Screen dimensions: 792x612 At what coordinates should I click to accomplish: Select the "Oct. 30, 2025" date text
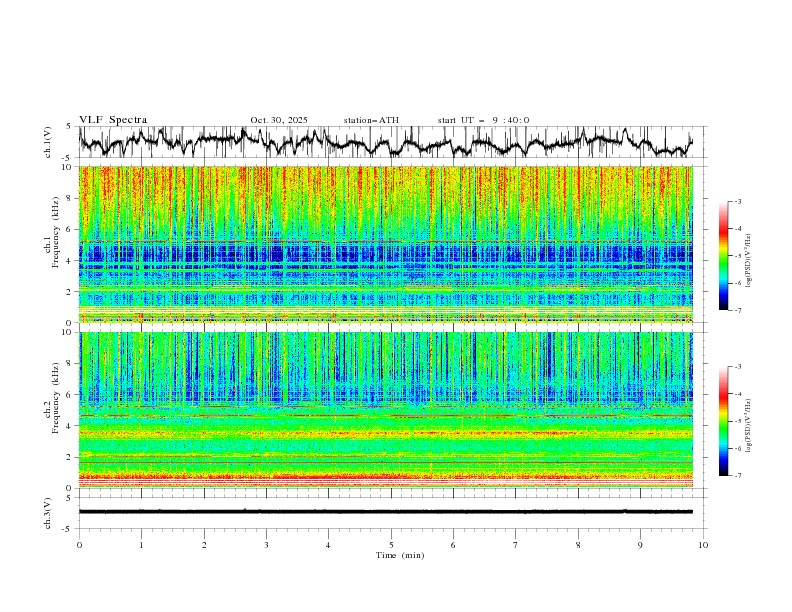pos(279,120)
